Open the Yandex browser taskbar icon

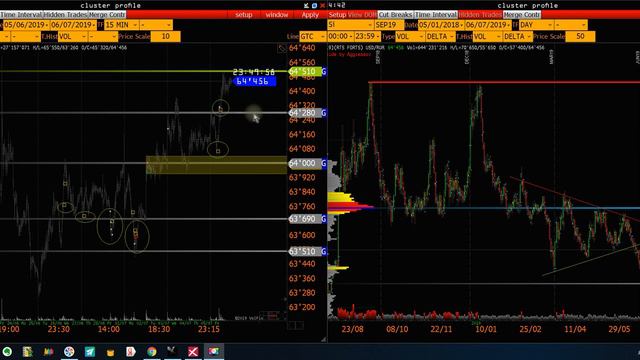pyautogui.click(x=131, y=351)
